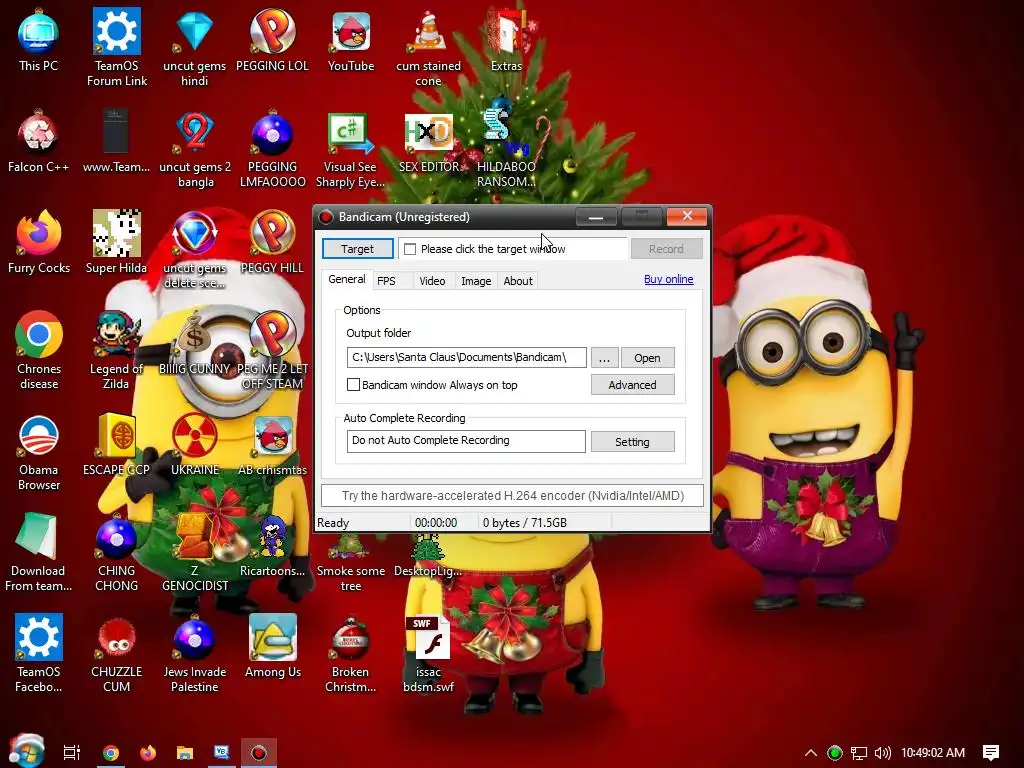Open File Explorer from the taskbar
The image size is (1024, 768).
(185, 753)
